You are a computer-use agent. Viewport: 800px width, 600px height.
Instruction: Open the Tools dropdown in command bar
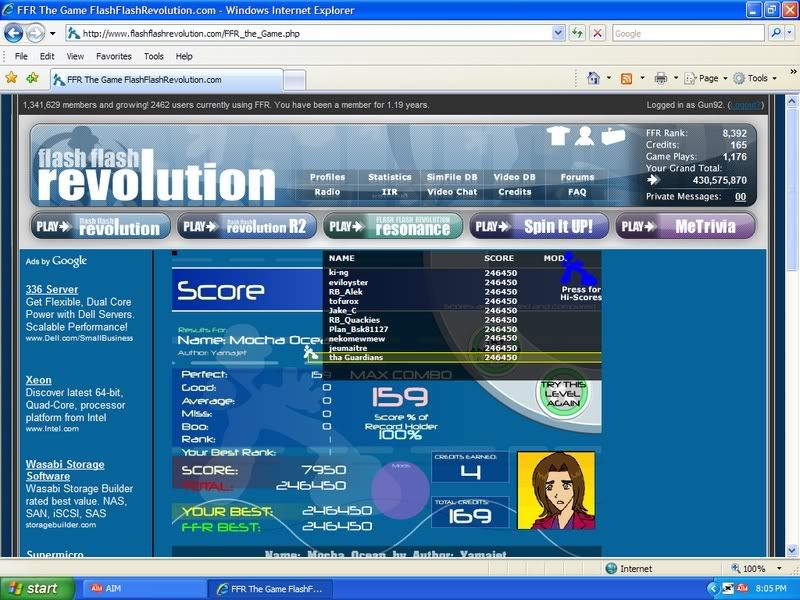click(755, 78)
